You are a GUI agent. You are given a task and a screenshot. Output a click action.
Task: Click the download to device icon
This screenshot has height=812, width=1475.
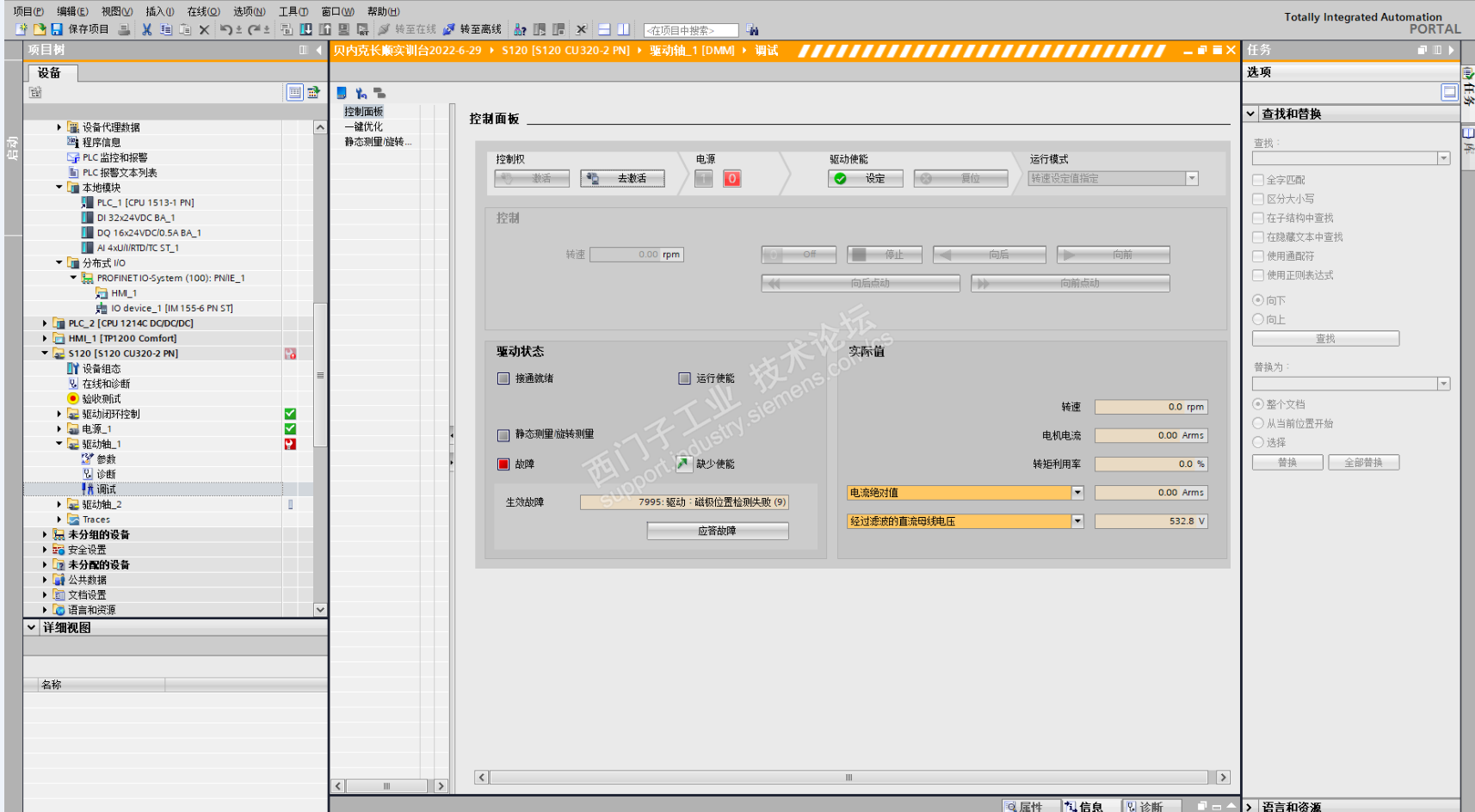point(306,29)
